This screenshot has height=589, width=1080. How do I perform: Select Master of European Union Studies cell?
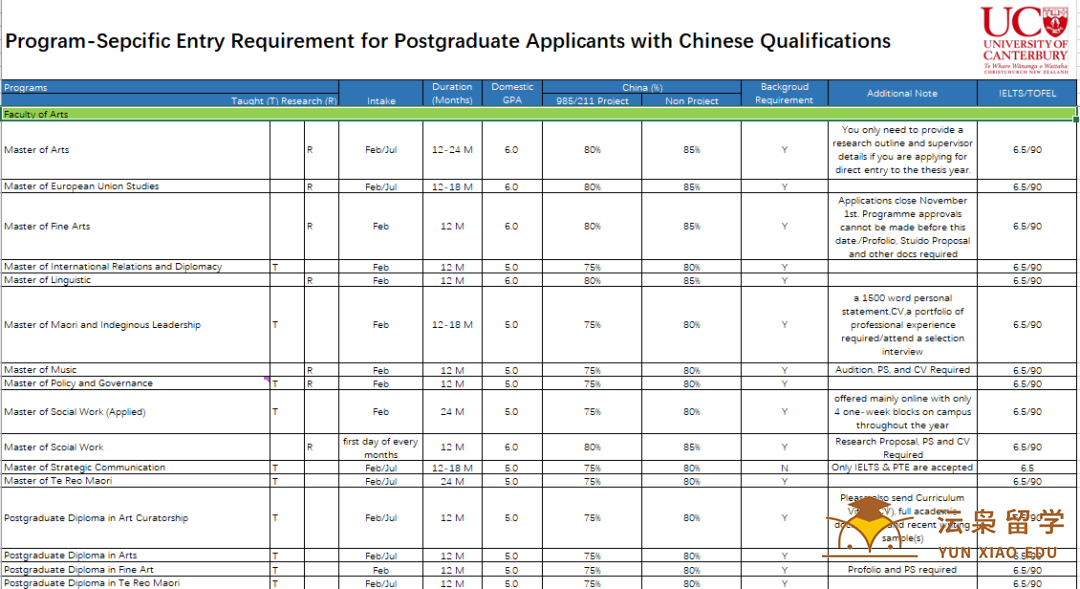click(x=136, y=187)
